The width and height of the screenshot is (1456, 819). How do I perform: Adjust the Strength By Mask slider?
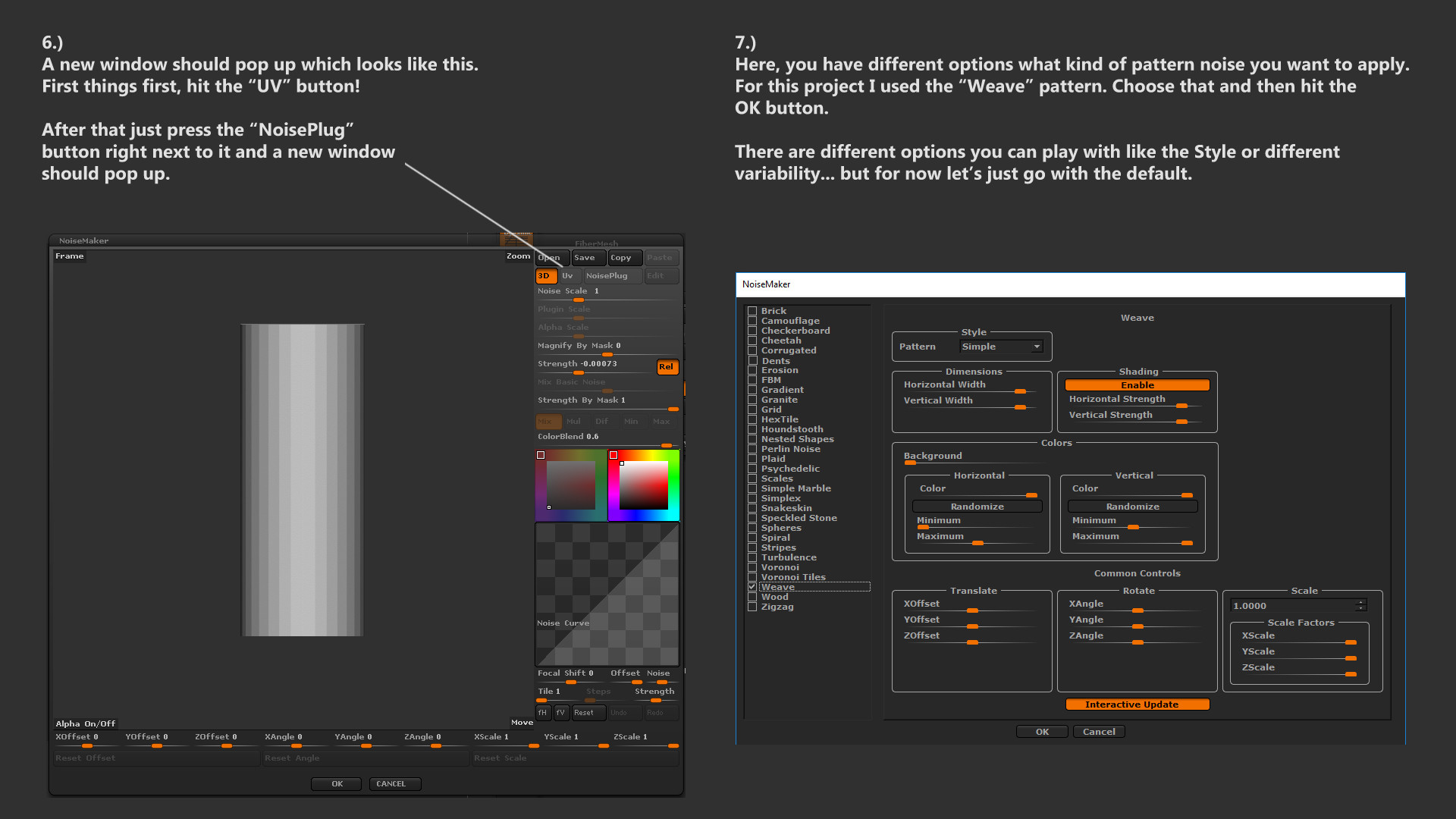[607, 404]
